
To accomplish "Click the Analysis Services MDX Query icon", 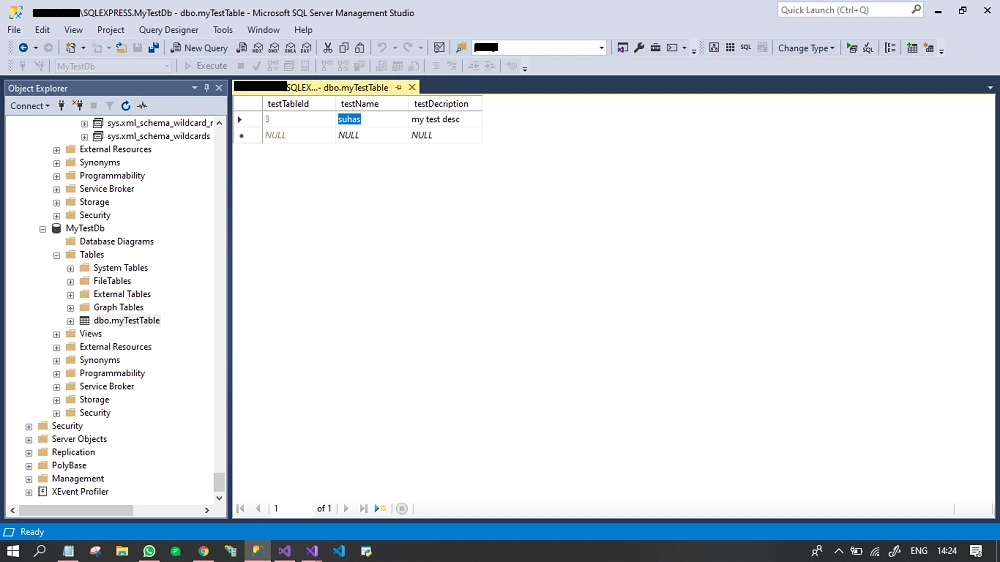I will pos(258,48).
